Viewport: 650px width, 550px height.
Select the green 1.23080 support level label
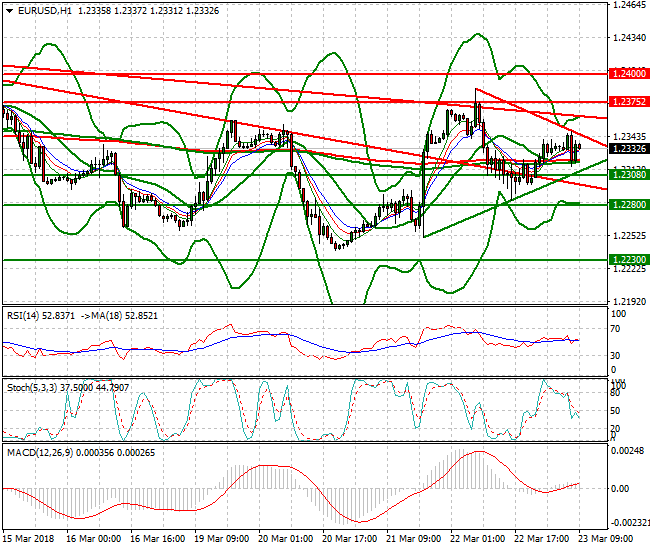click(629, 175)
